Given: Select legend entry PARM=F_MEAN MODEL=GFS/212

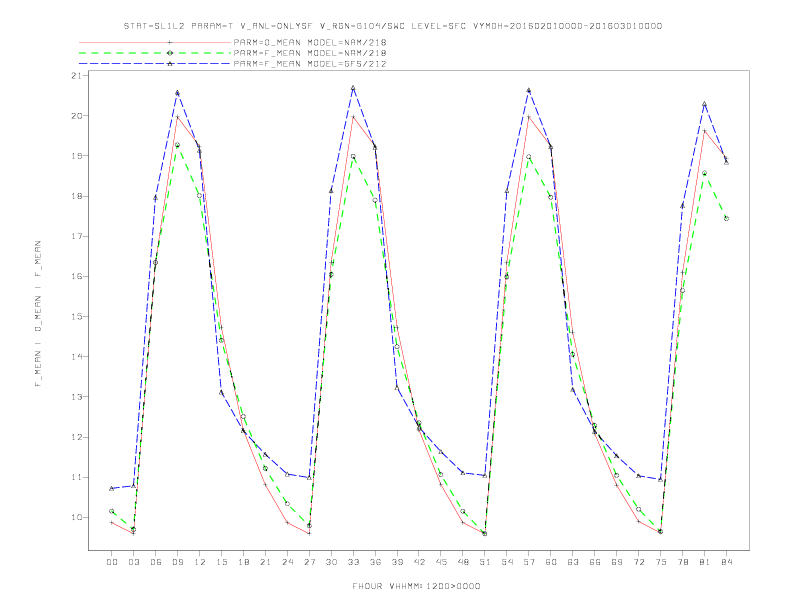Looking at the screenshot, I should click(310, 64).
